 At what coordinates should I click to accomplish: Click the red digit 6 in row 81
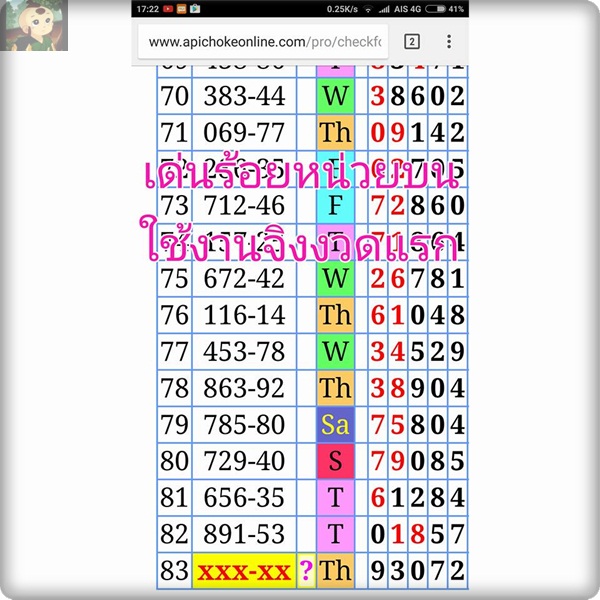377,497
